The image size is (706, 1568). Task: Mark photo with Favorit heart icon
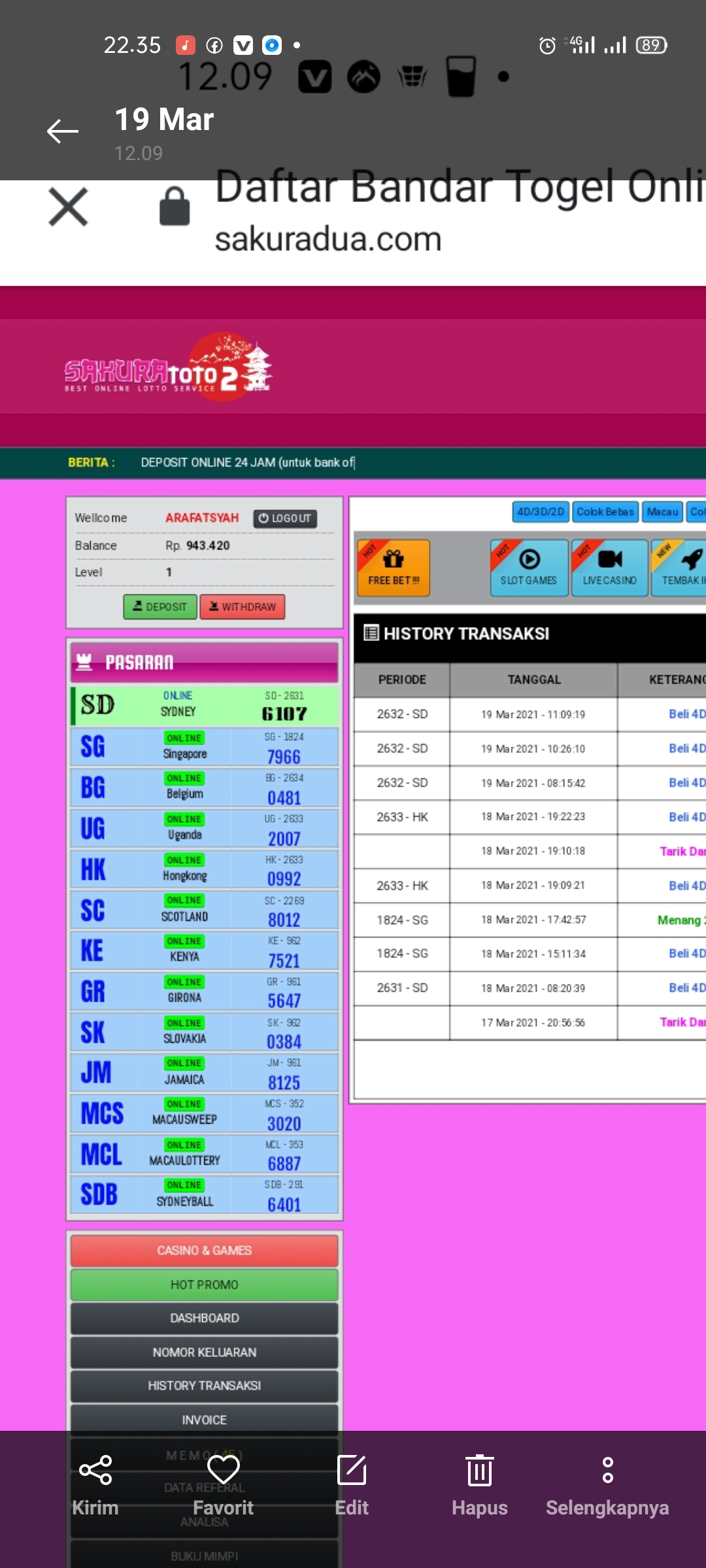(223, 1471)
